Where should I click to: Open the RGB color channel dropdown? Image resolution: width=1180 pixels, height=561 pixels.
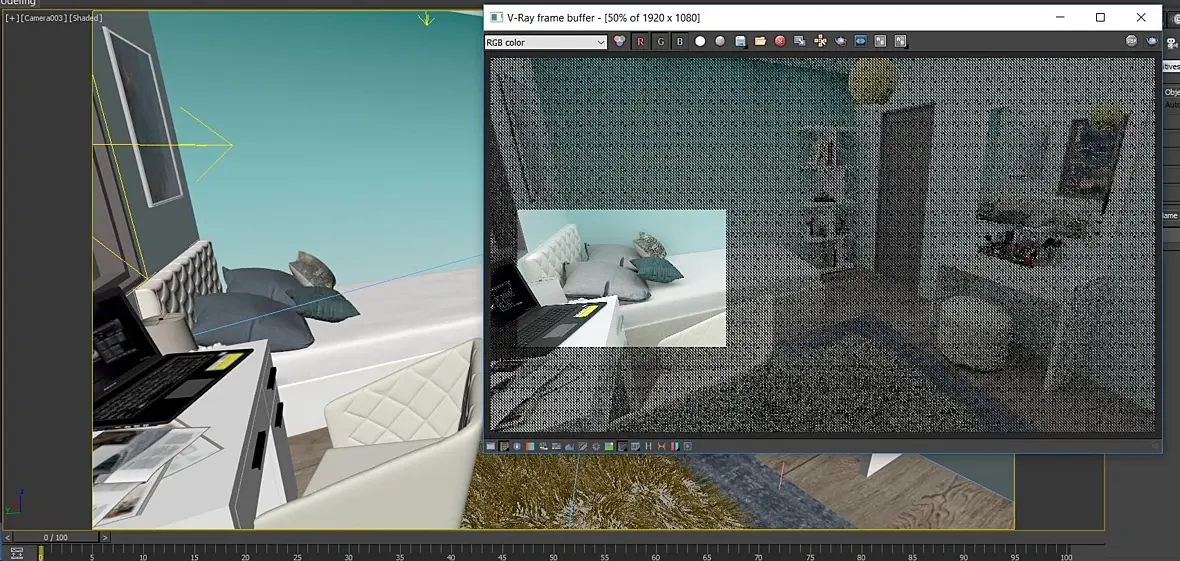click(x=545, y=42)
